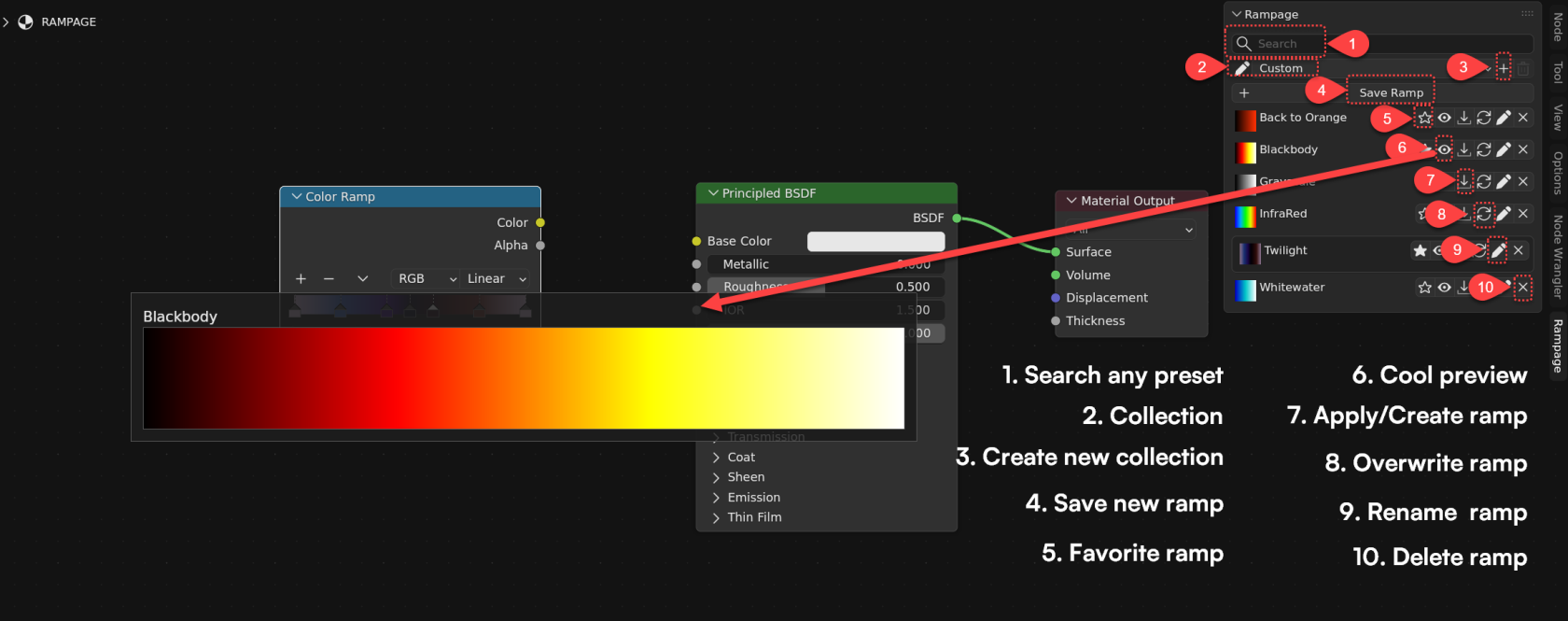Overwrite the Grayscale ramp
Viewport: 1568px width, 621px height.
[x=1483, y=181]
